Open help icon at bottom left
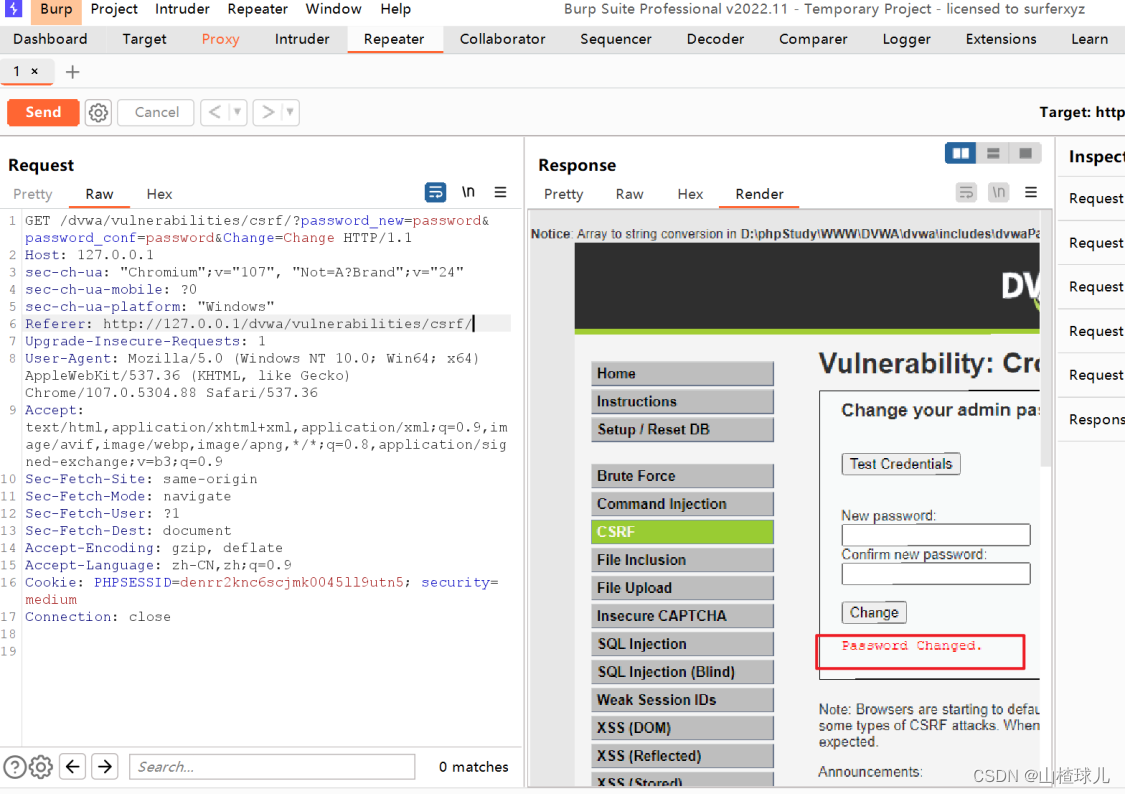 [14, 767]
